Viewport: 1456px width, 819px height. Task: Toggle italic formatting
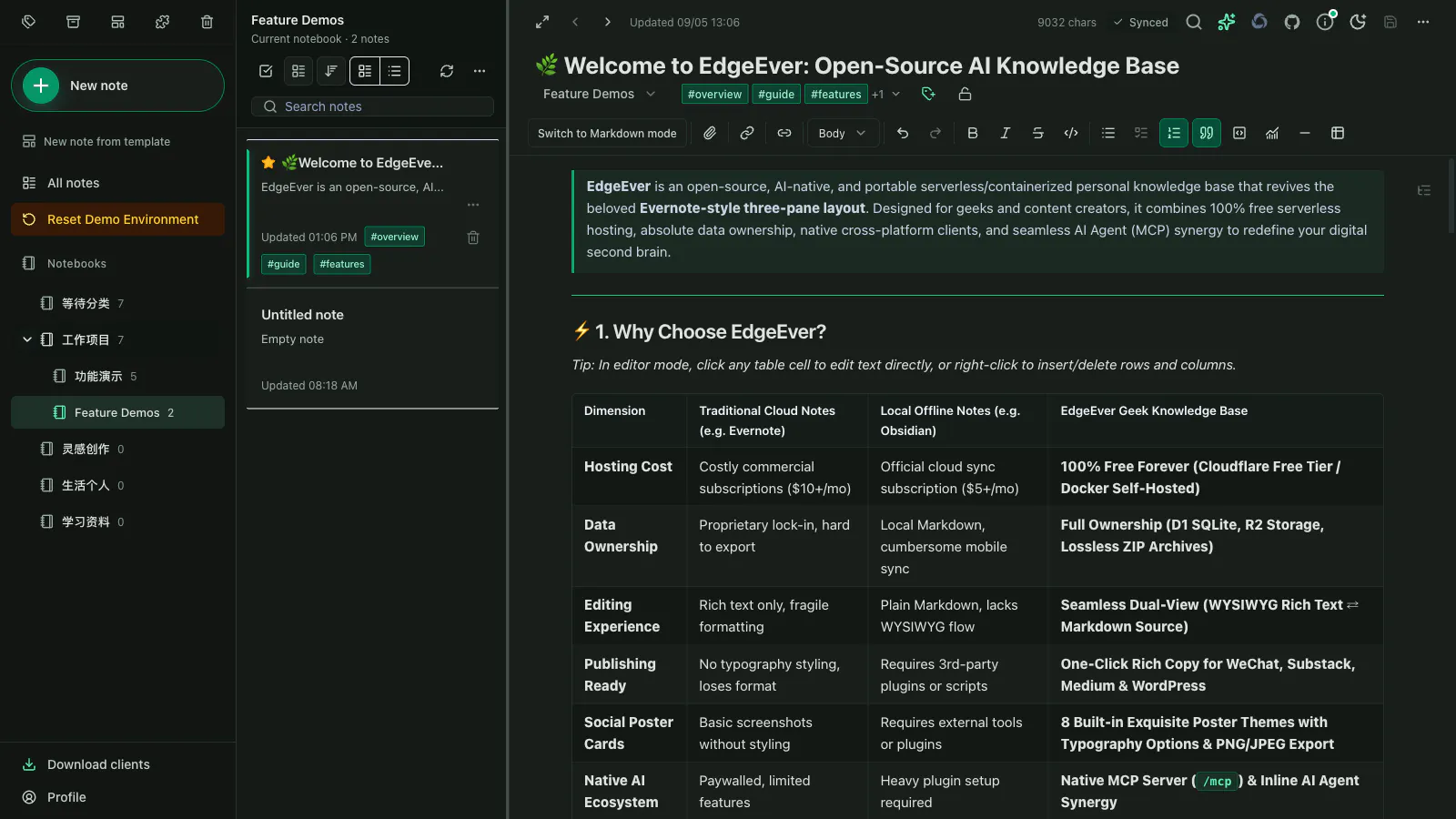click(x=1006, y=133)
